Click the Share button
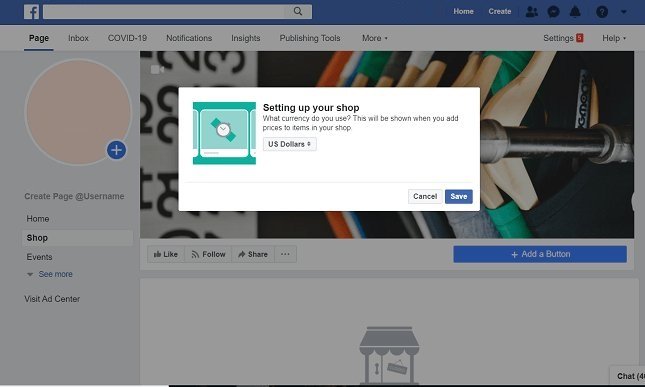The width and height of the screenshot is (645, 387). pos(253,254)
